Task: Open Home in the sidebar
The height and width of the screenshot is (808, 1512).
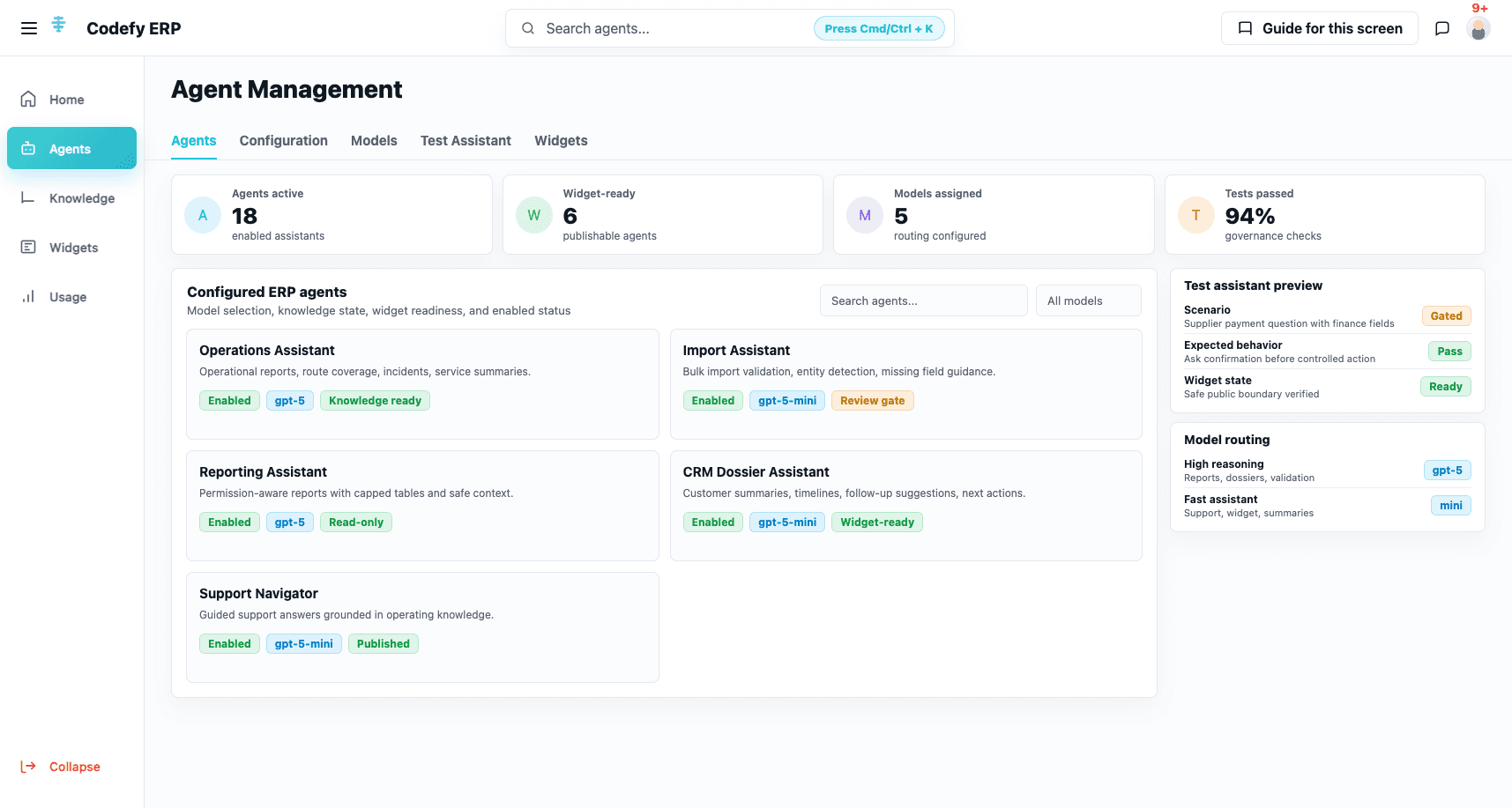Action: point(71,100)
